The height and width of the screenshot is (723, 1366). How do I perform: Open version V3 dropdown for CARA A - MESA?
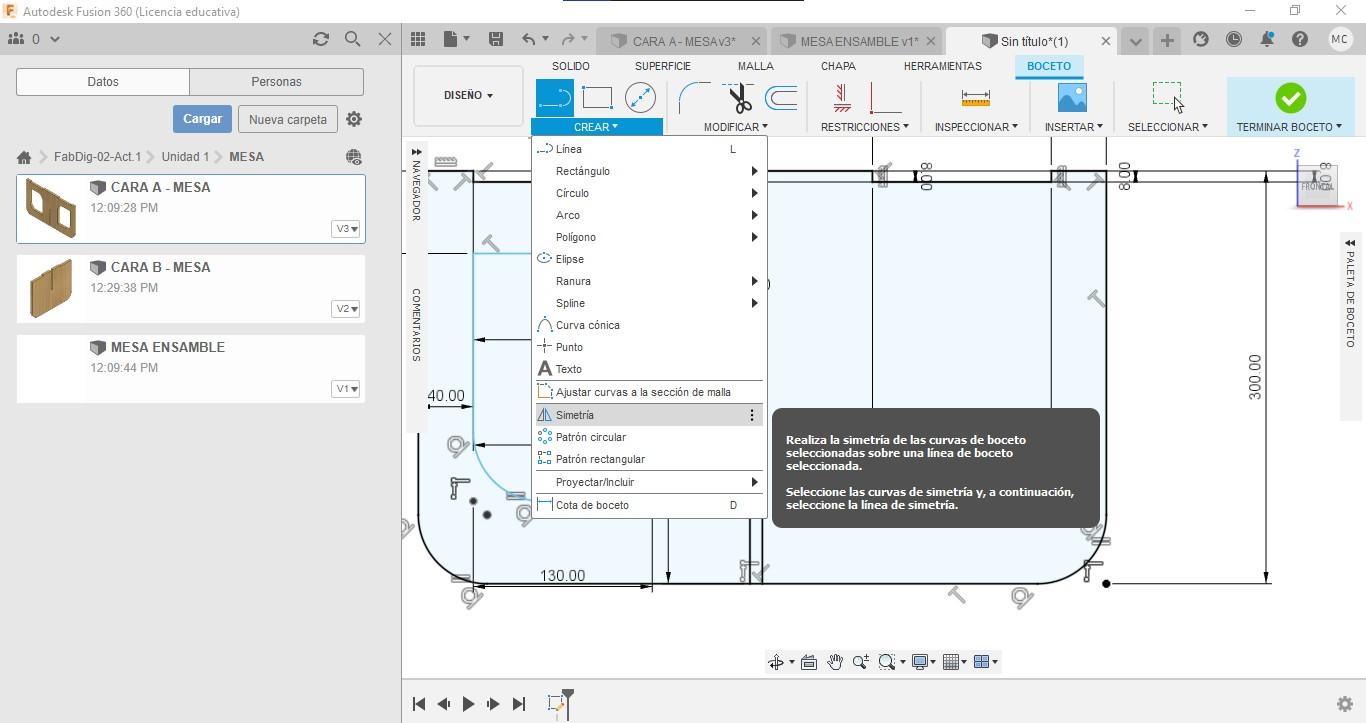coord(346,229)
